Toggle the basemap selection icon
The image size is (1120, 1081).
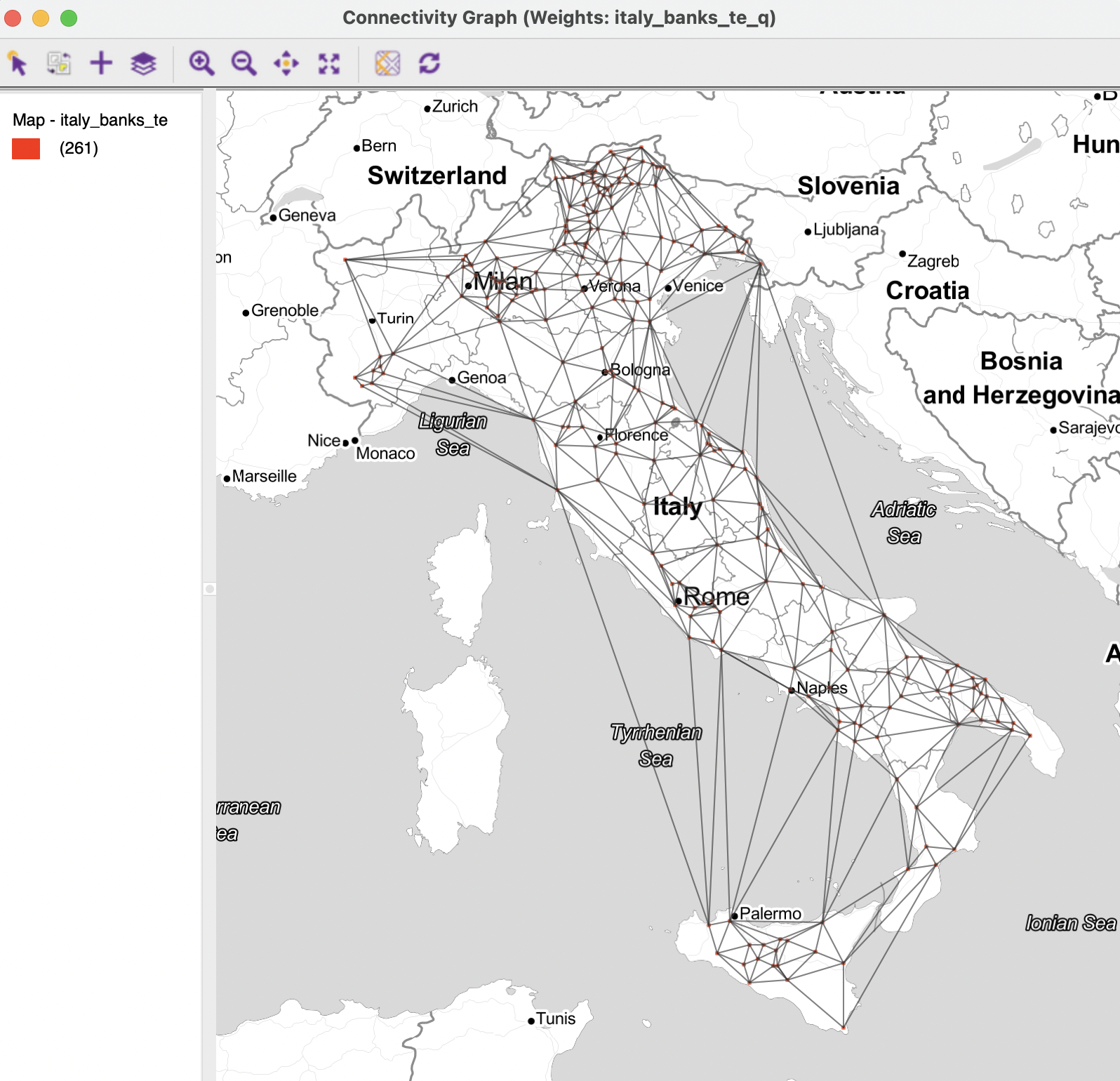[387, 63]
